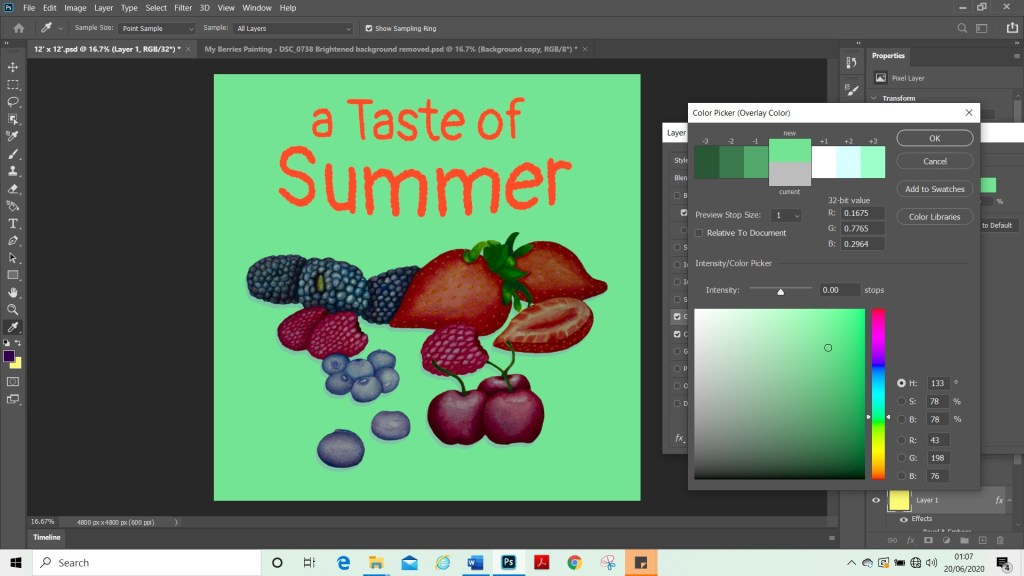Open Eyedropper tool preset dropdown arrow
The height and width of the screenshot is (576, 1024).
click(60, 29)
